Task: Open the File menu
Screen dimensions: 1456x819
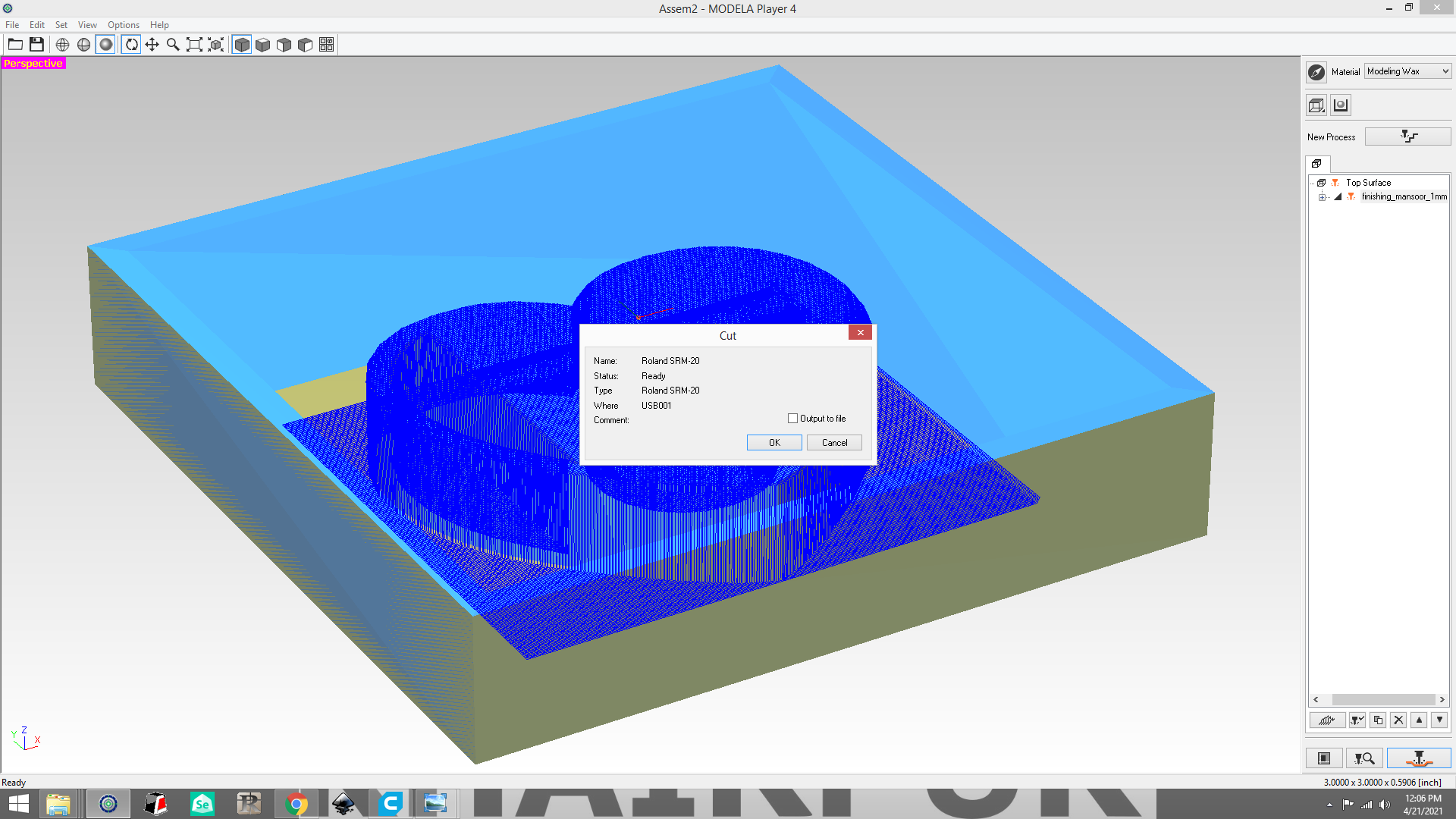Action: coord(12,25)
